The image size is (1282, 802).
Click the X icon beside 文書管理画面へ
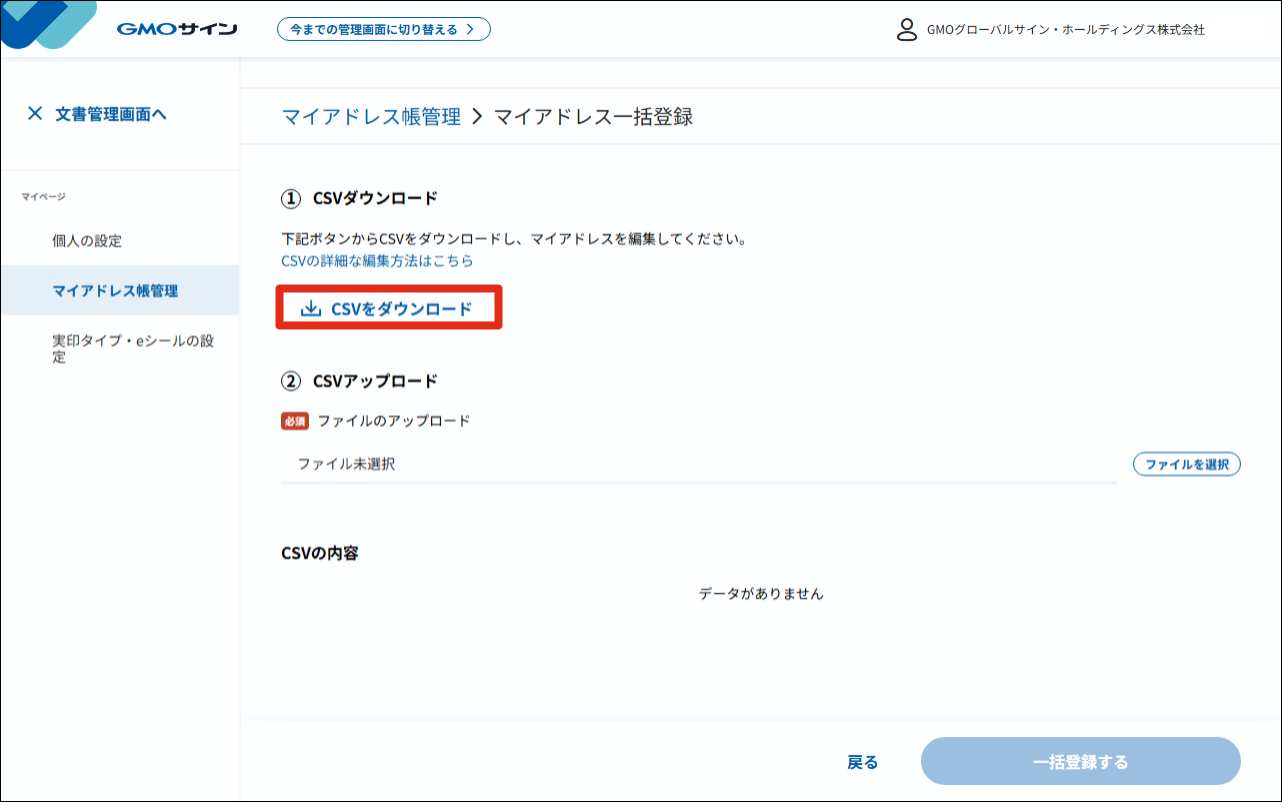35,114
